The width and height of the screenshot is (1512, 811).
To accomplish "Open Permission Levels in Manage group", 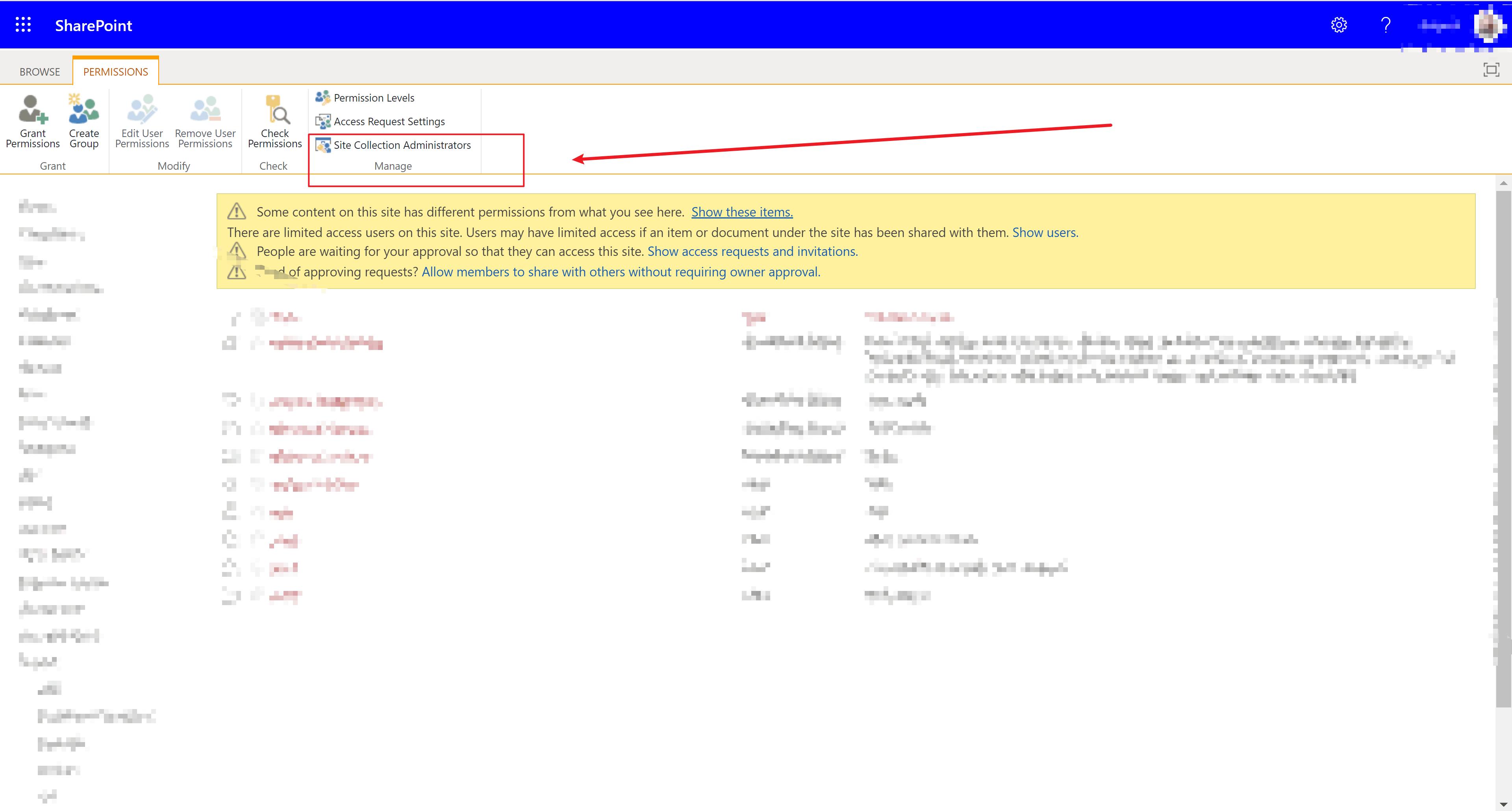I will point(365,97).
